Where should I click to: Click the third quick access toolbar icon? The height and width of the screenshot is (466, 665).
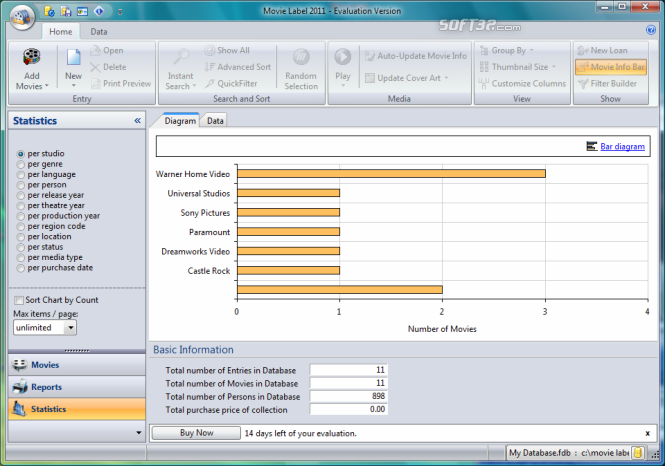pos(82,11)
